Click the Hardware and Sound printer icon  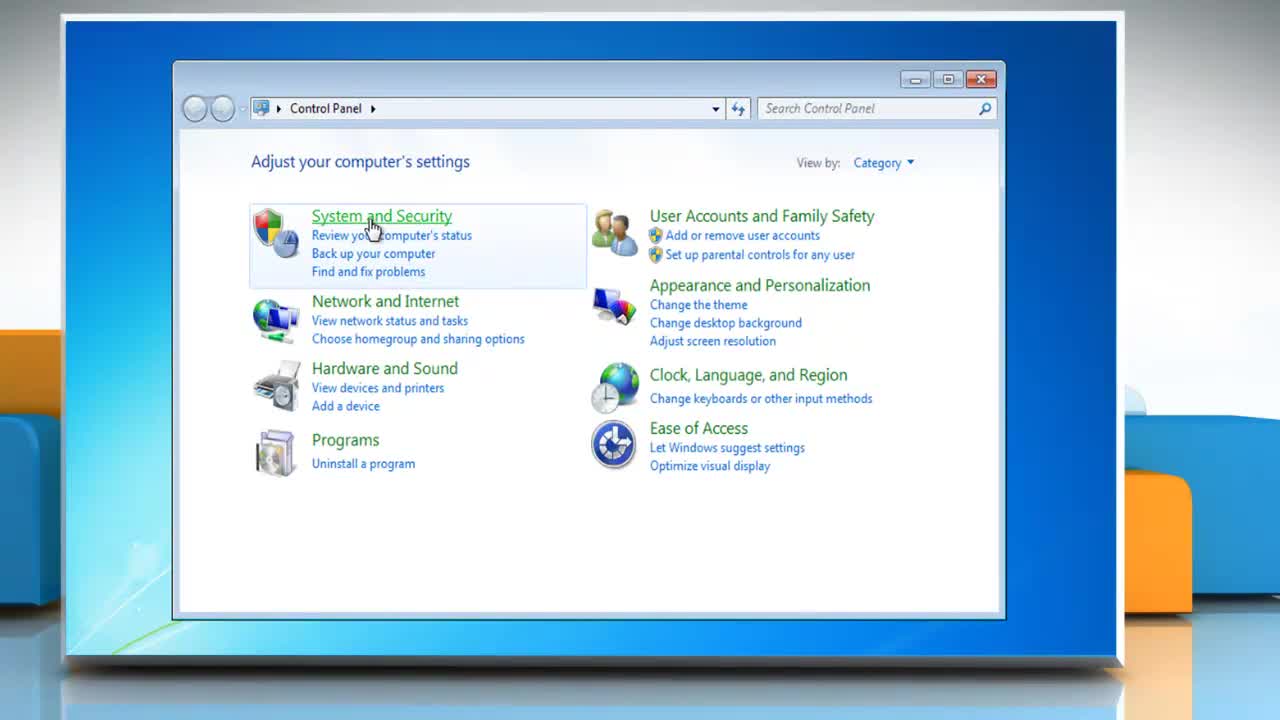click(276, 386)
